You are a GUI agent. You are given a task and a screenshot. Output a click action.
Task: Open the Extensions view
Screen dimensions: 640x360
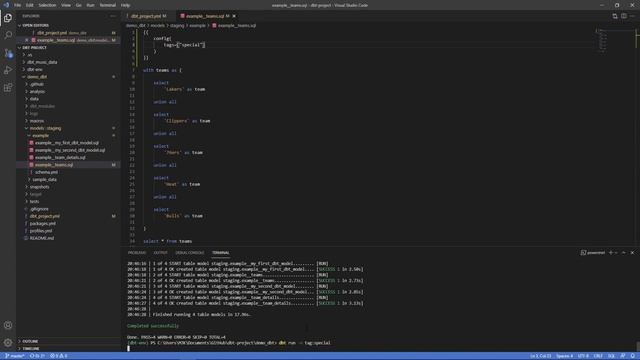[8, 88]
